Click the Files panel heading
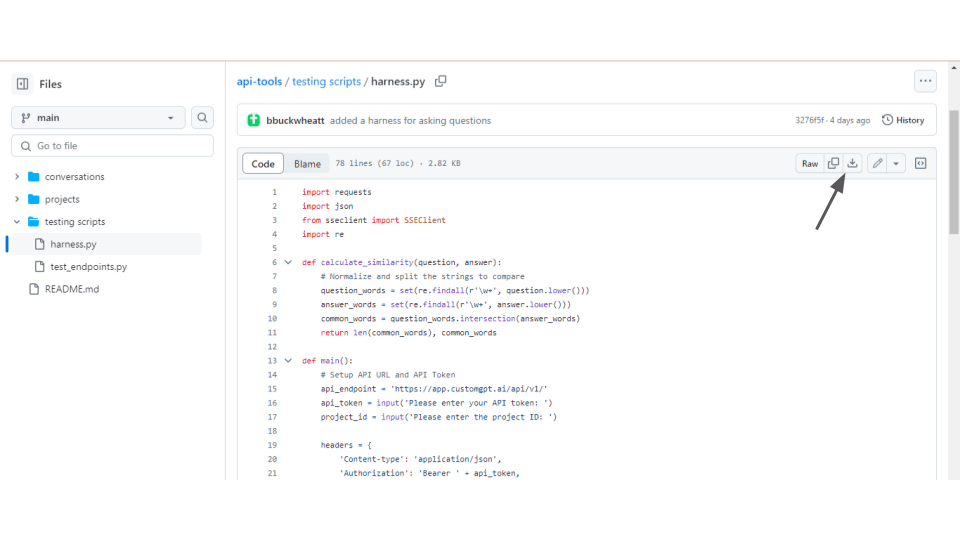This screenshot has width=960, height=540. point(50,84)
